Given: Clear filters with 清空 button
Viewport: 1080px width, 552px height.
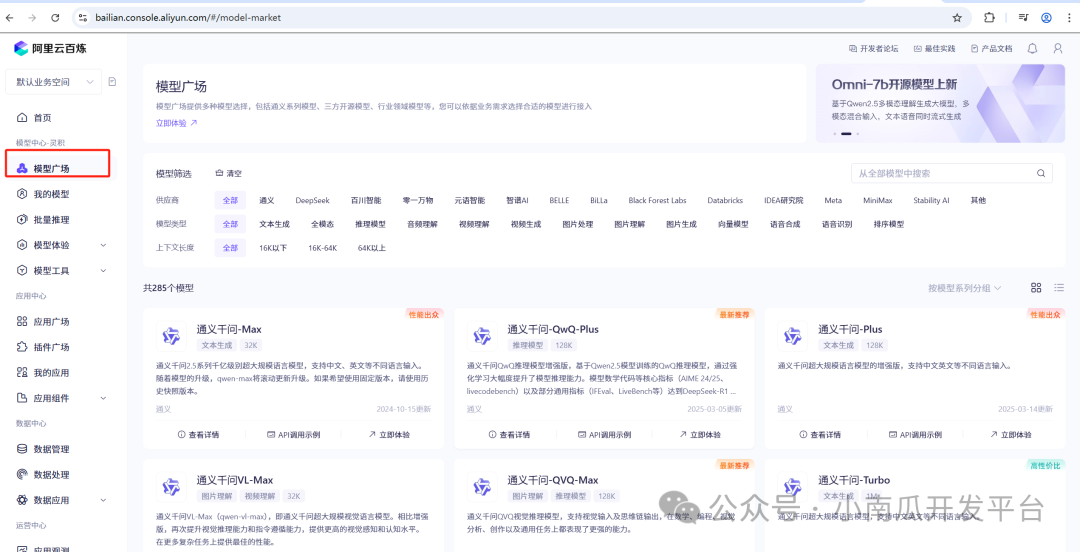Looking at the screenshot, I should tap(229, 174).
